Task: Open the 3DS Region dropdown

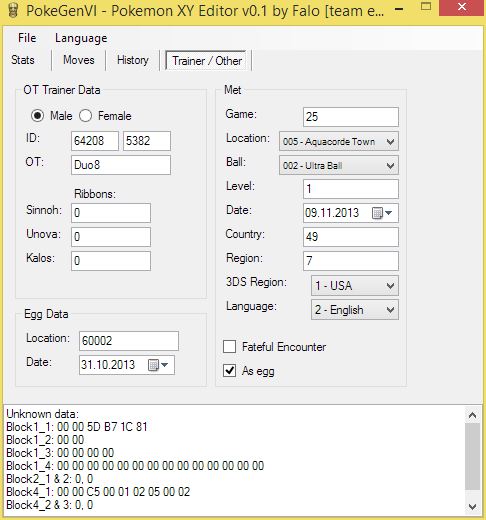Action: 355,286
